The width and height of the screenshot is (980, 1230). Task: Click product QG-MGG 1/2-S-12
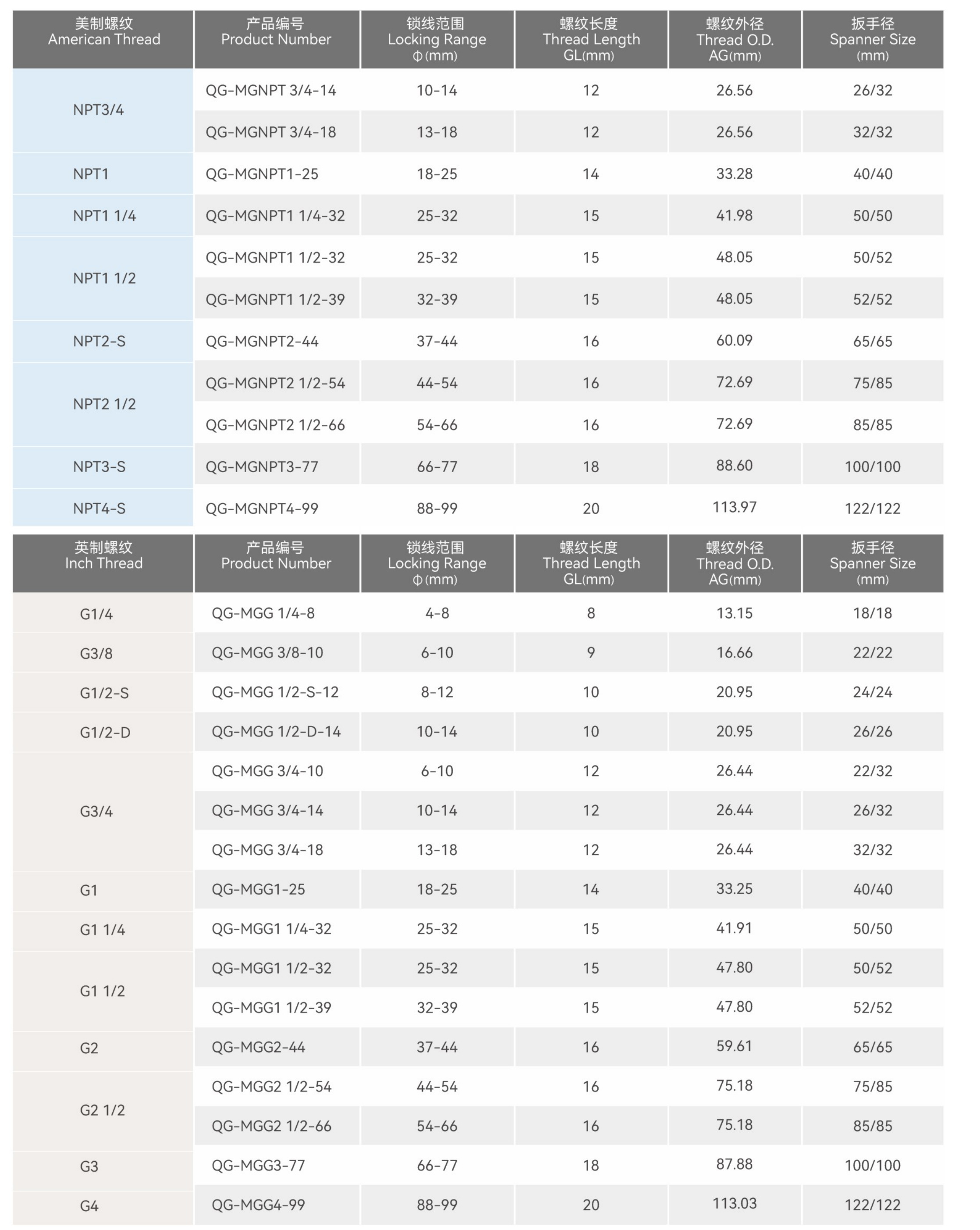point(275,692)
